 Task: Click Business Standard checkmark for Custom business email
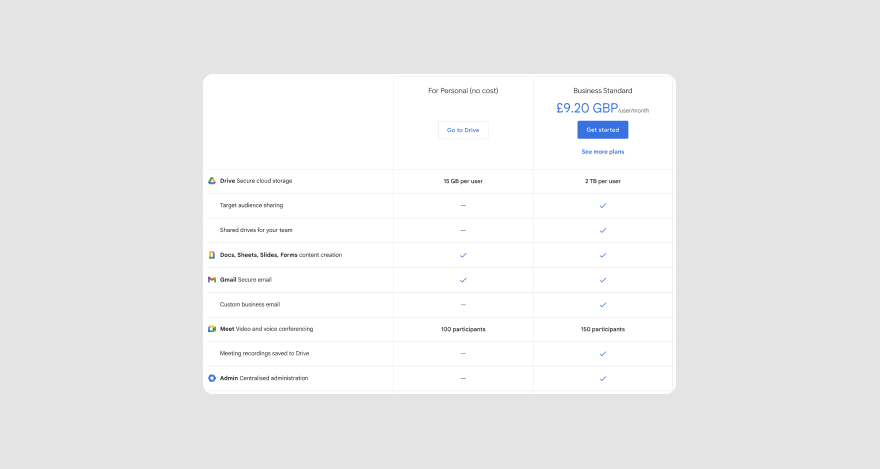pos(603,305)
